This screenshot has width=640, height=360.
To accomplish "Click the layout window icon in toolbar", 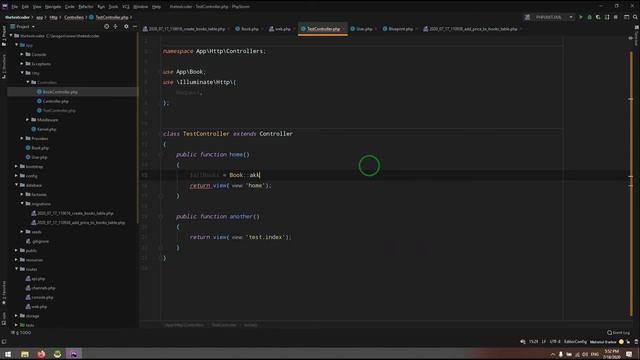I will [x=627, y=17].
